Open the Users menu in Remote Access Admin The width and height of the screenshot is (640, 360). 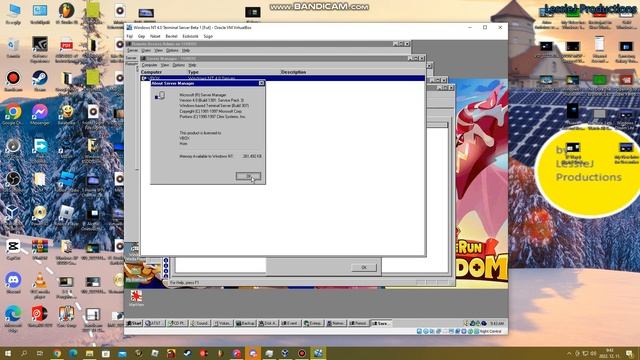coord(146,50)
